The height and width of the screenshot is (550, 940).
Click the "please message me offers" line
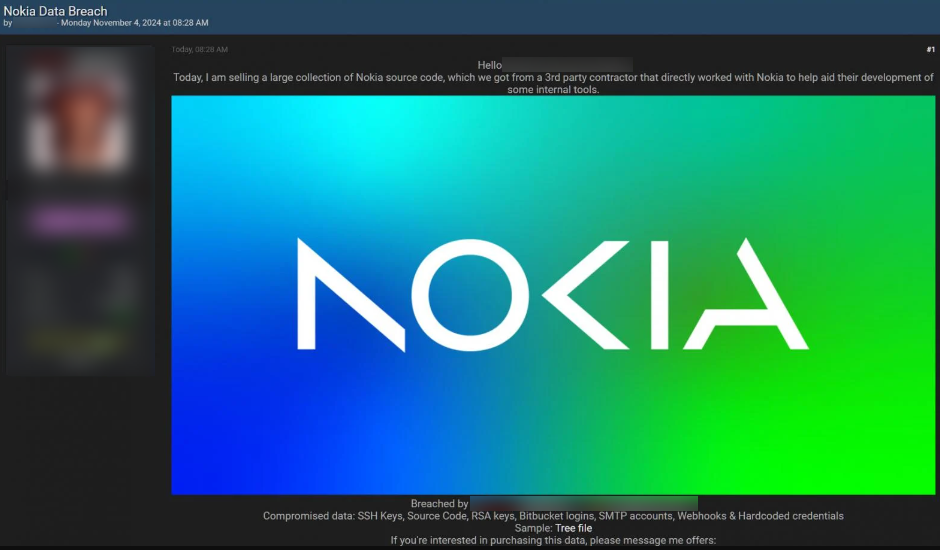(553, 540)
